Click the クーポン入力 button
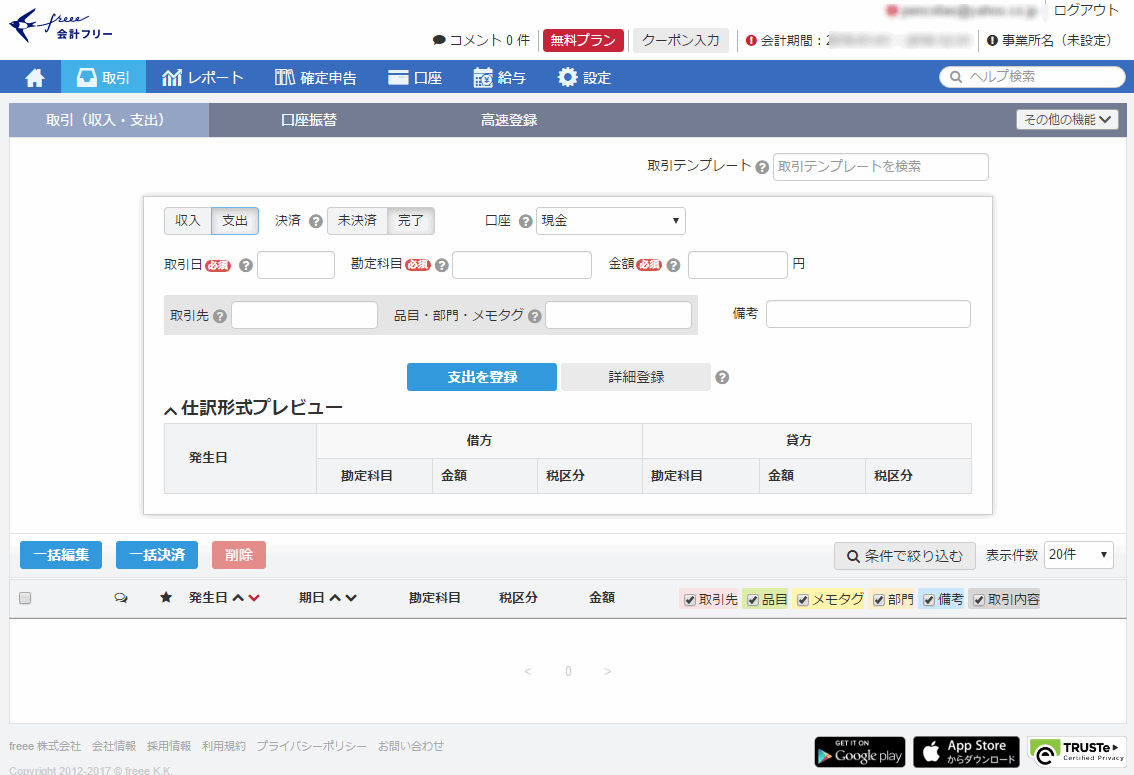This screenshot has height=775, width=1134. 681,40
